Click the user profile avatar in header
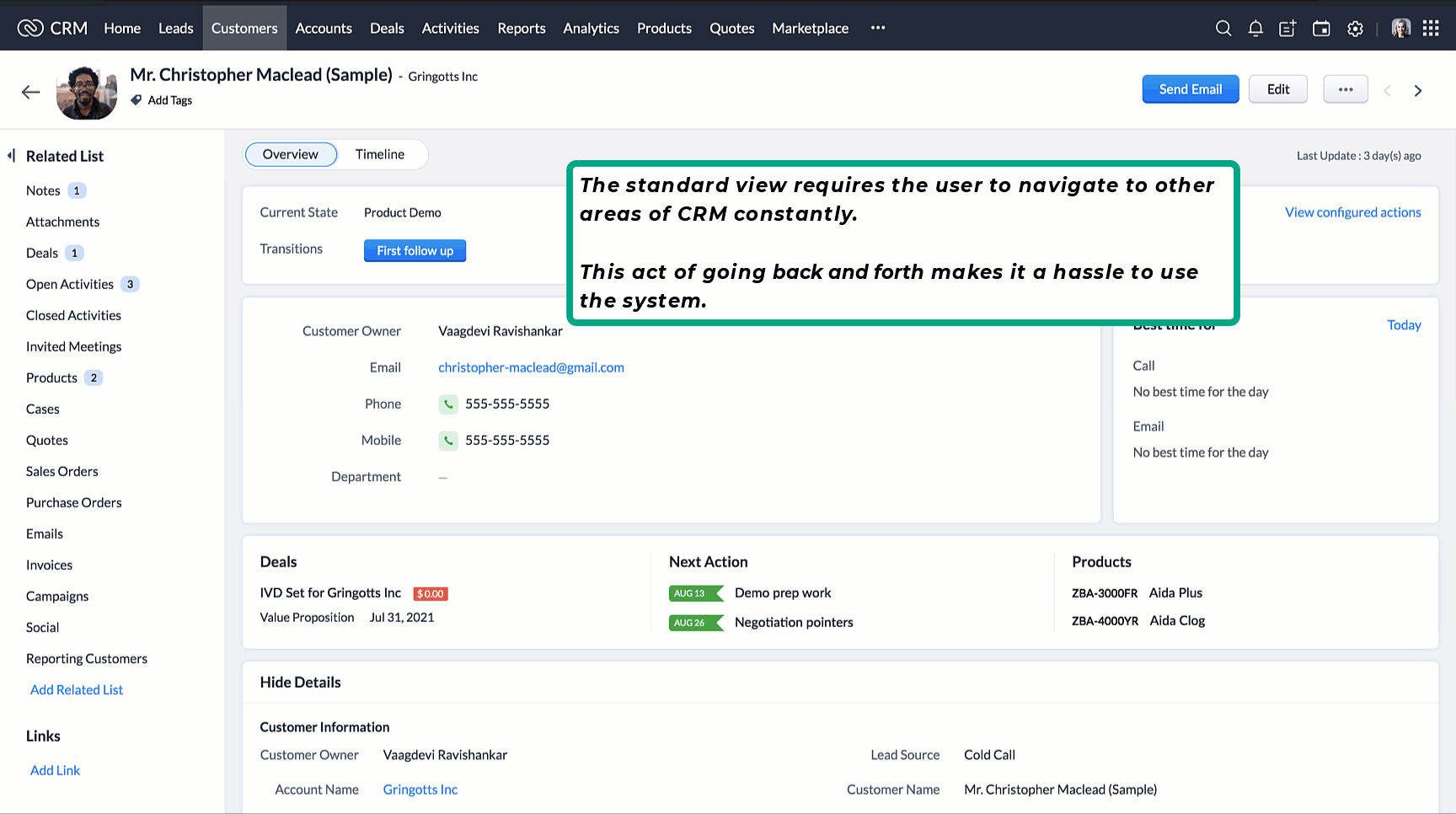The height and width of the screenshot is (814, 1456). coord(1400,29)
